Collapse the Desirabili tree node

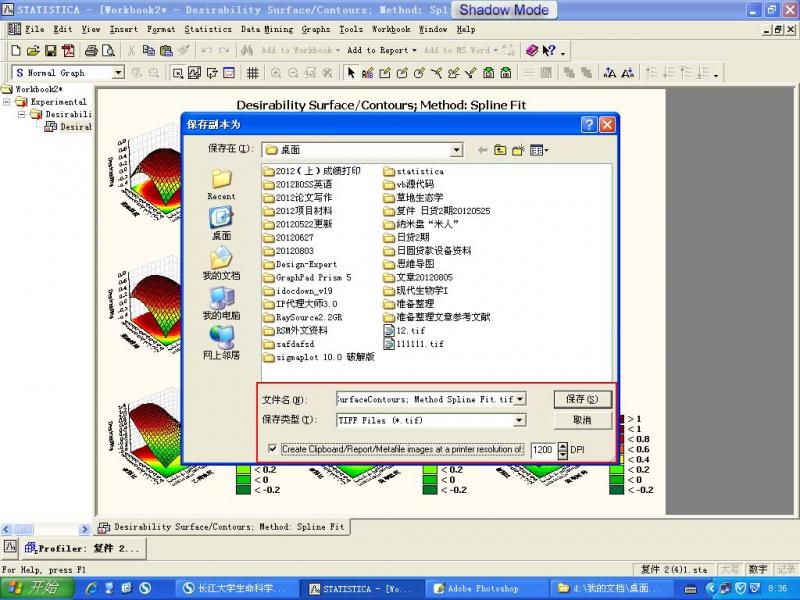(x=21, y=114)
